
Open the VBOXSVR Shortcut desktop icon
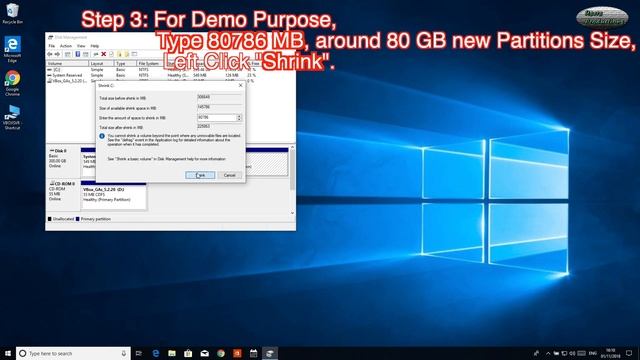[12, 117]
